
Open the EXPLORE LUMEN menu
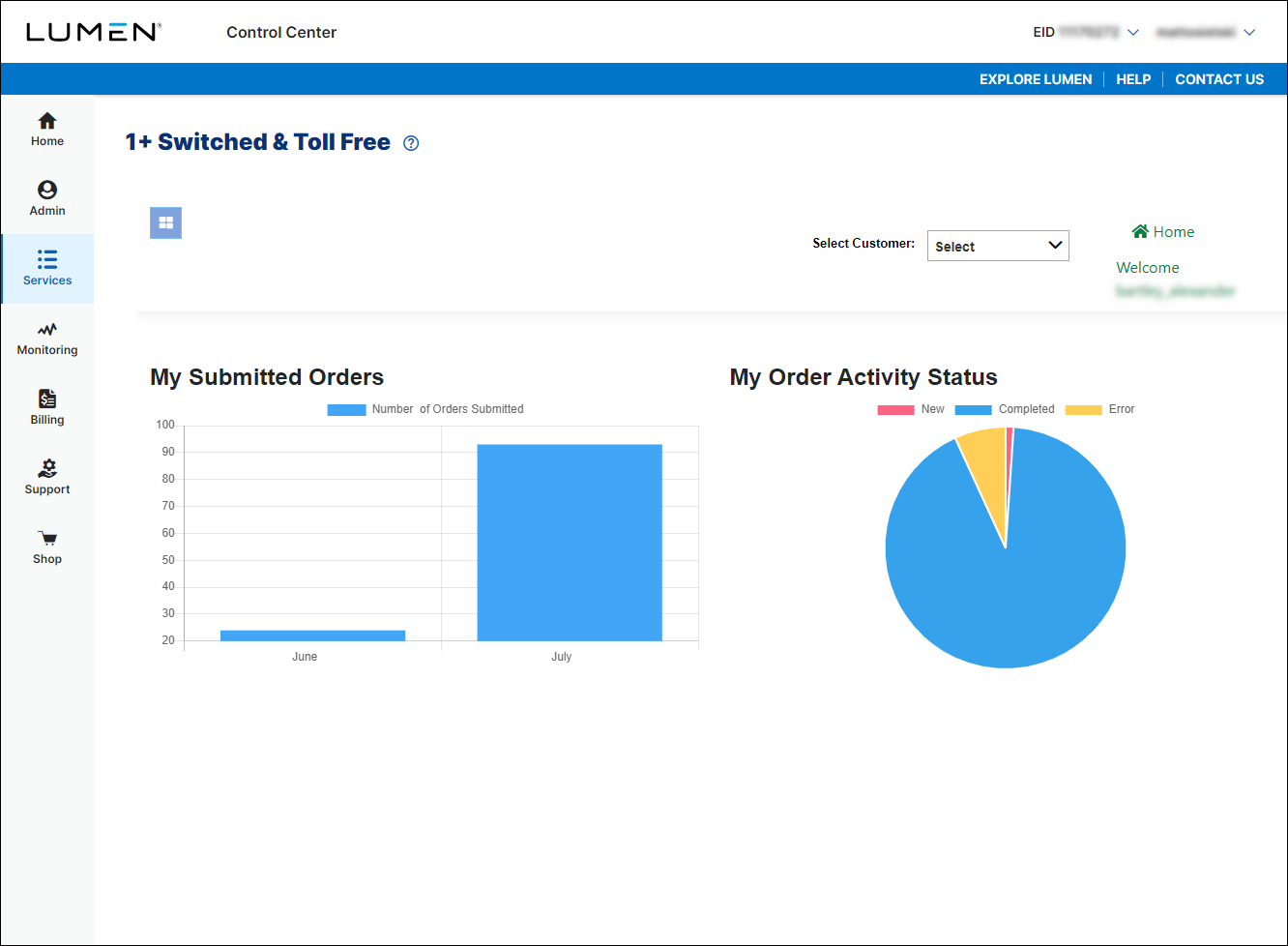pos(1035,79)
